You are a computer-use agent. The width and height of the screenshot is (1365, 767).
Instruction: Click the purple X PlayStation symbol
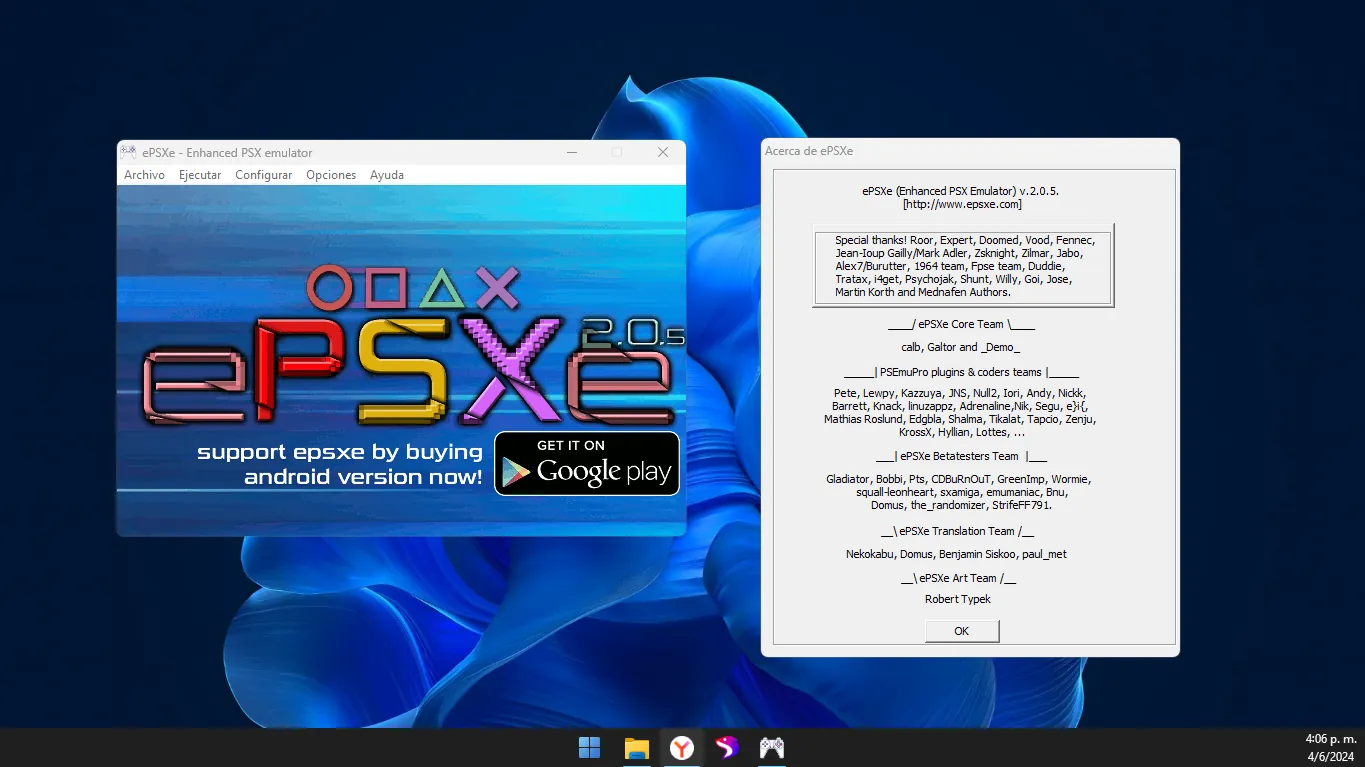pyautogui.click(x=497, y=288)
